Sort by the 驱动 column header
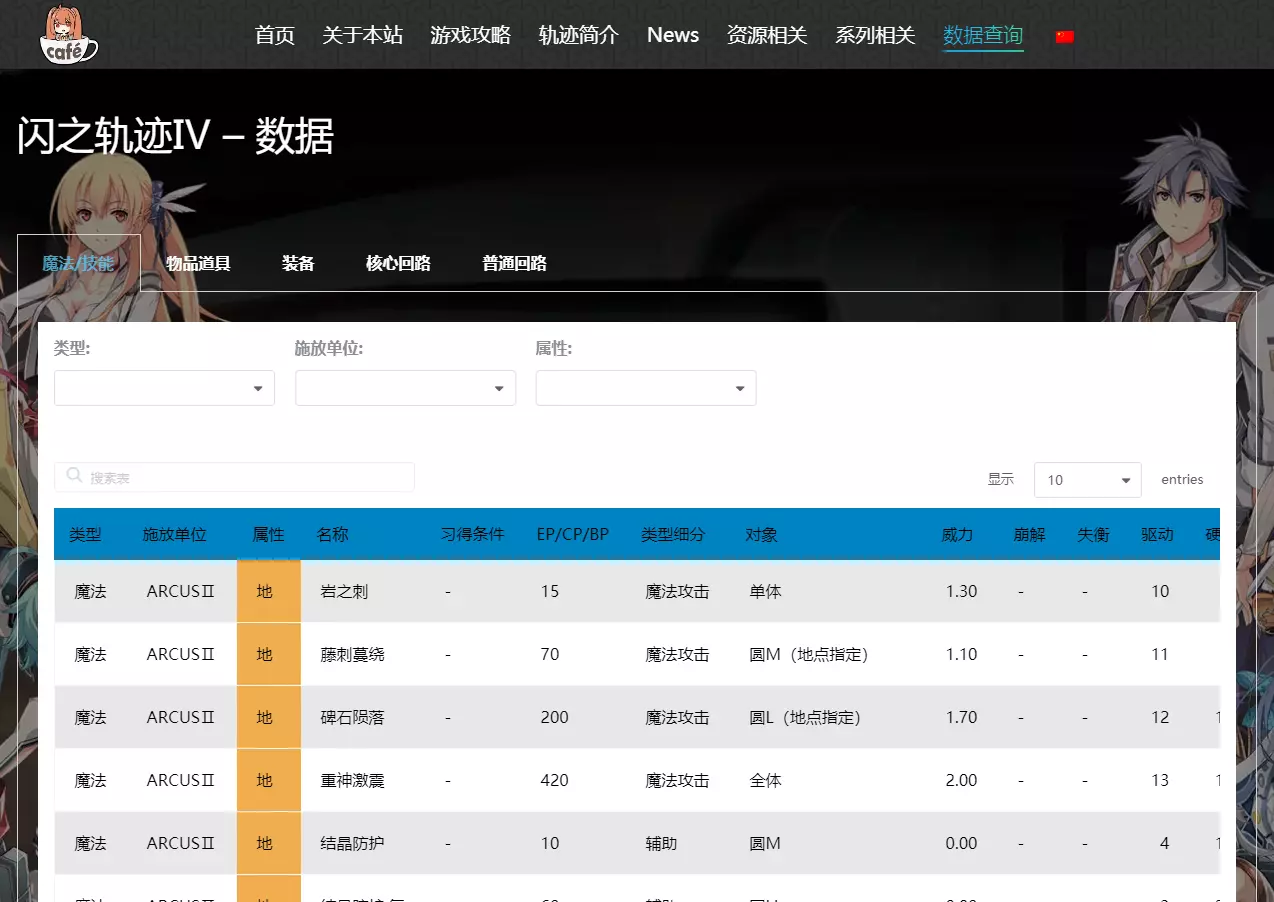Image resolution: width=1274 pixels, height=902 pixels. click(x=1157, y=535)
